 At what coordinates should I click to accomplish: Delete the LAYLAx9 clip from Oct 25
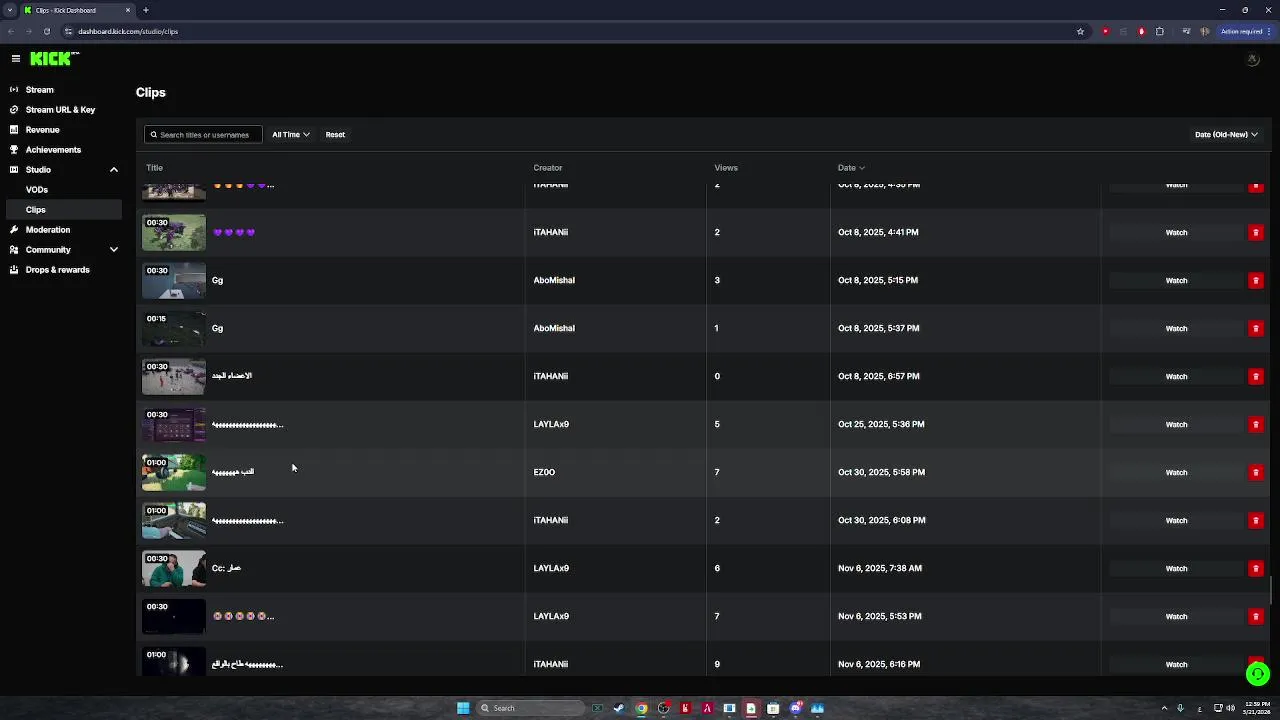click(1255, 424)
